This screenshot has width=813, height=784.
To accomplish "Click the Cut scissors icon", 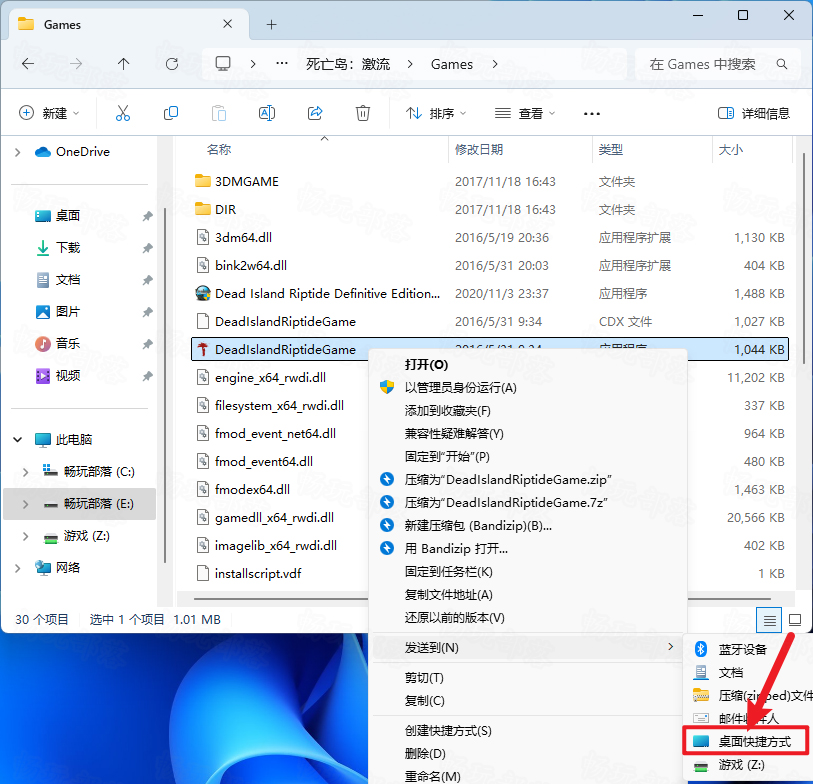I will pyautogui.click(x=123, y=113).
